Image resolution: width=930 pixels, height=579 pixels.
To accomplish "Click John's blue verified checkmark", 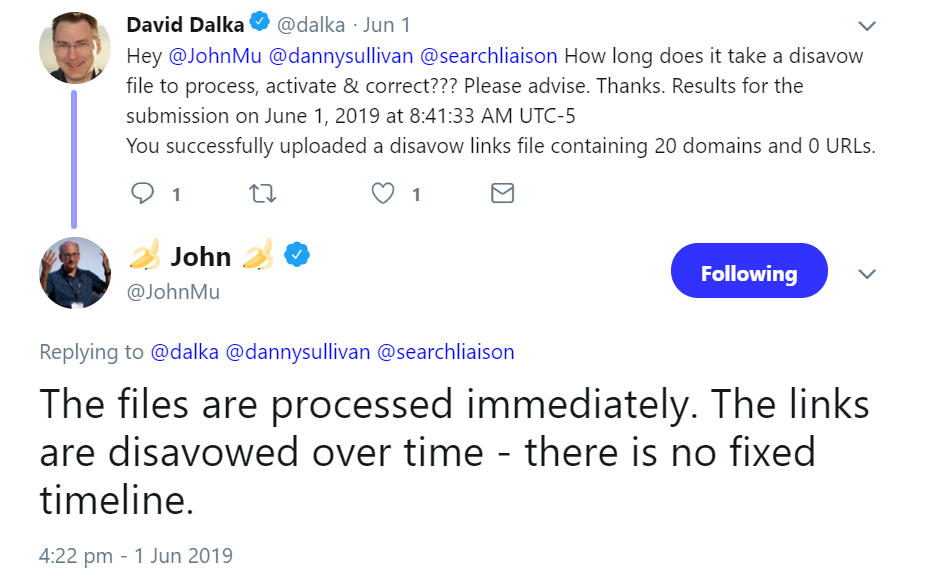I will [x=296, y=256].
